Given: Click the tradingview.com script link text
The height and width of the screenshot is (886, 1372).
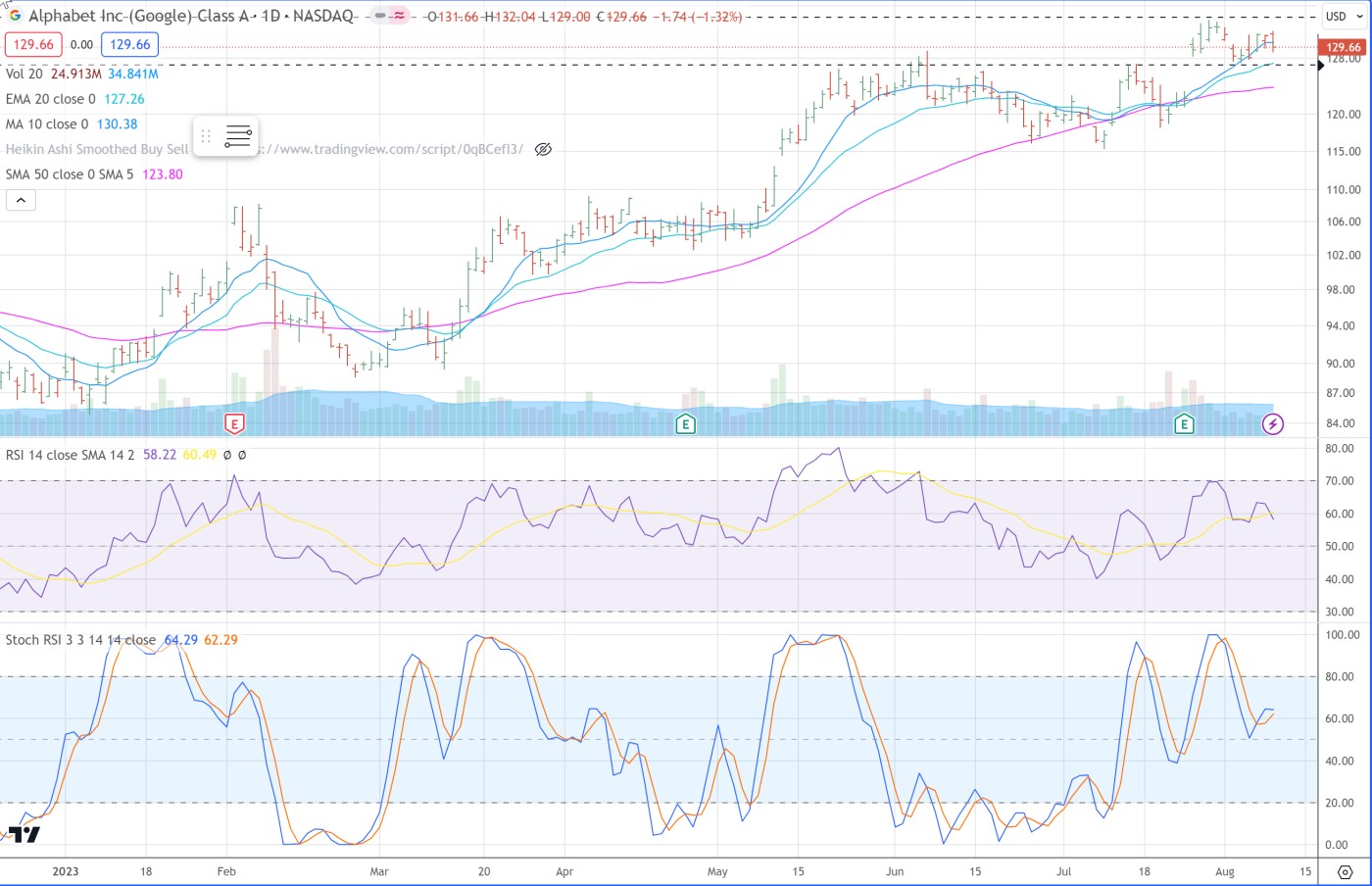Looking at the screenshot, I should click(392, 149).
